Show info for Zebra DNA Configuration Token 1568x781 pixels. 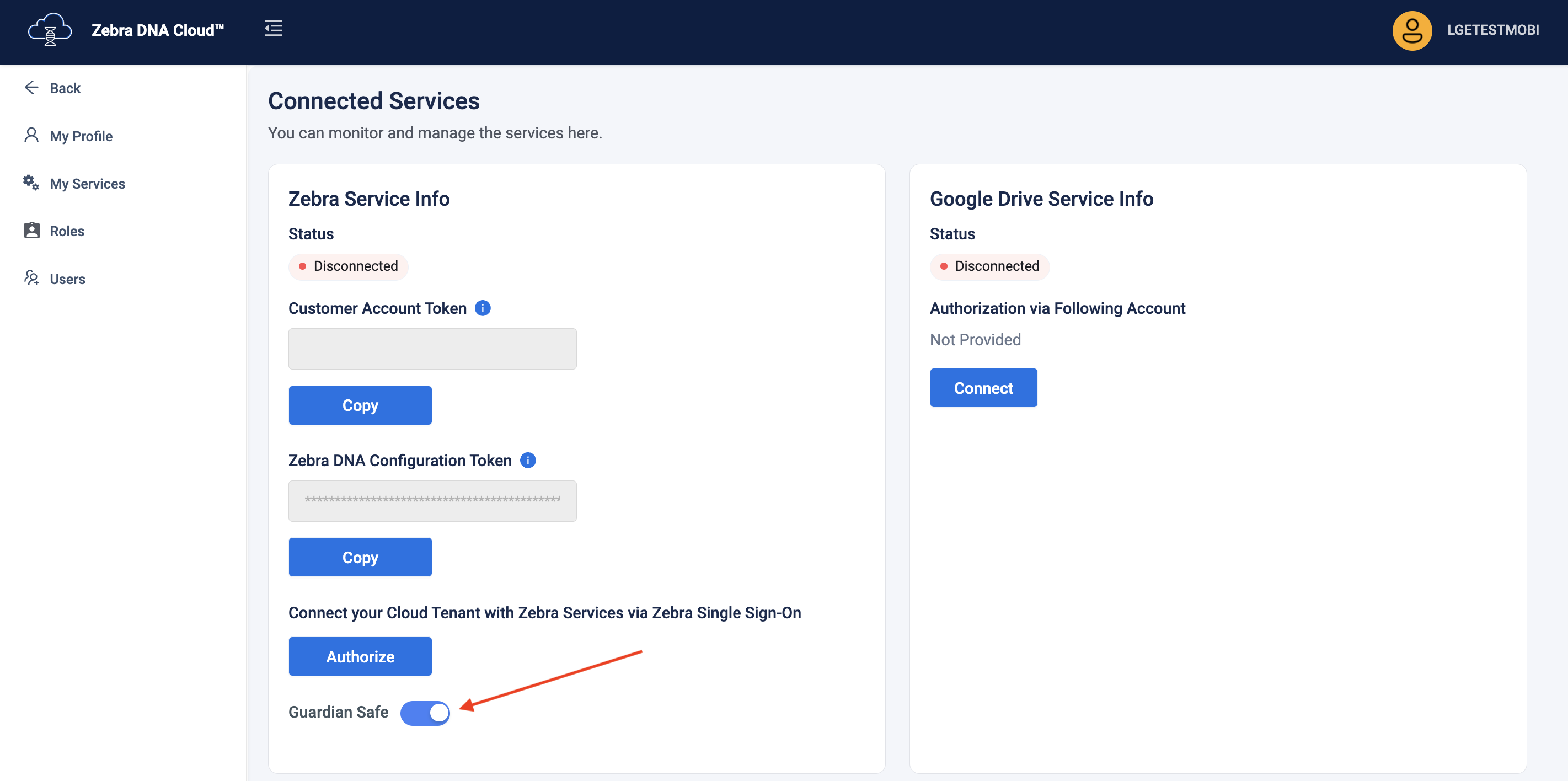pos(528,460)
